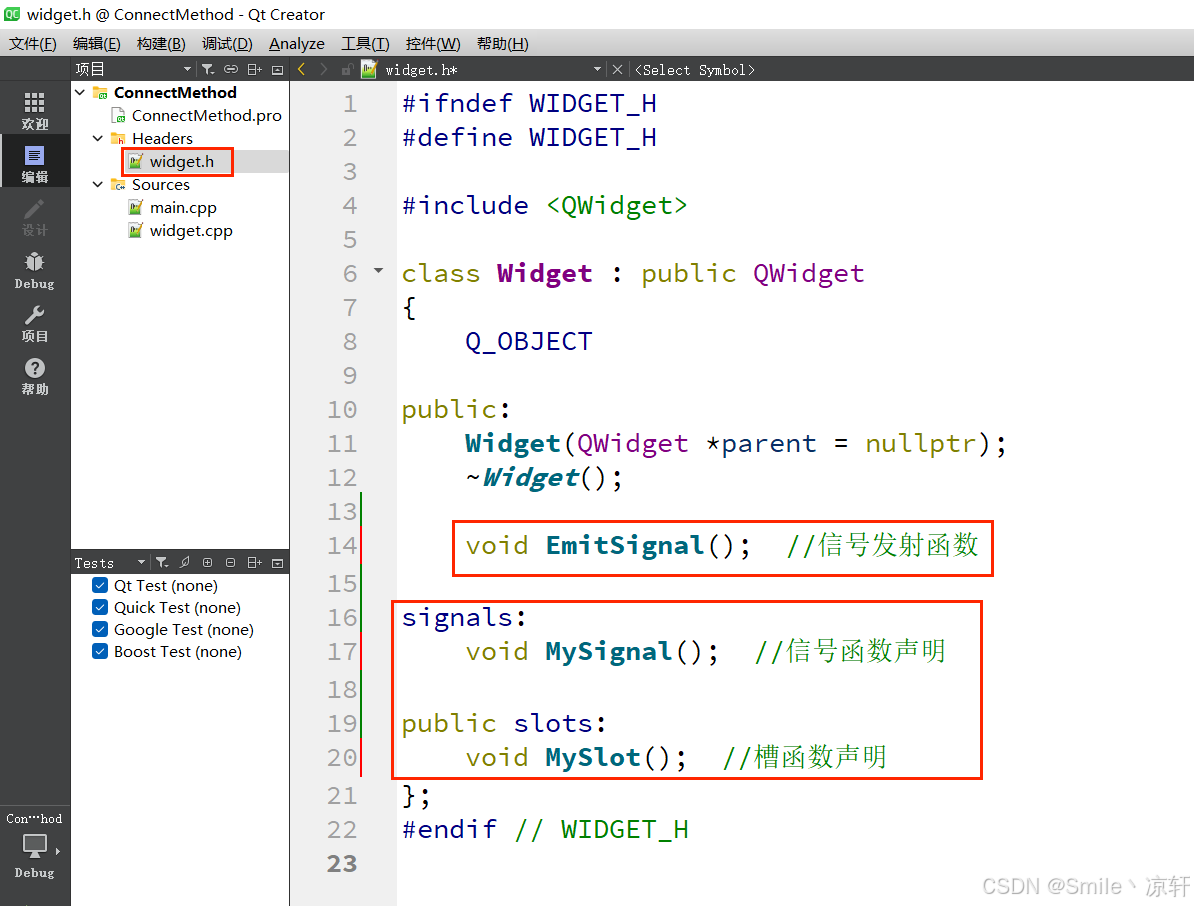Fold the Widget class at line 6
Image resolution: width=1194 pixels, height=906 pixels.
pos(378,270)
